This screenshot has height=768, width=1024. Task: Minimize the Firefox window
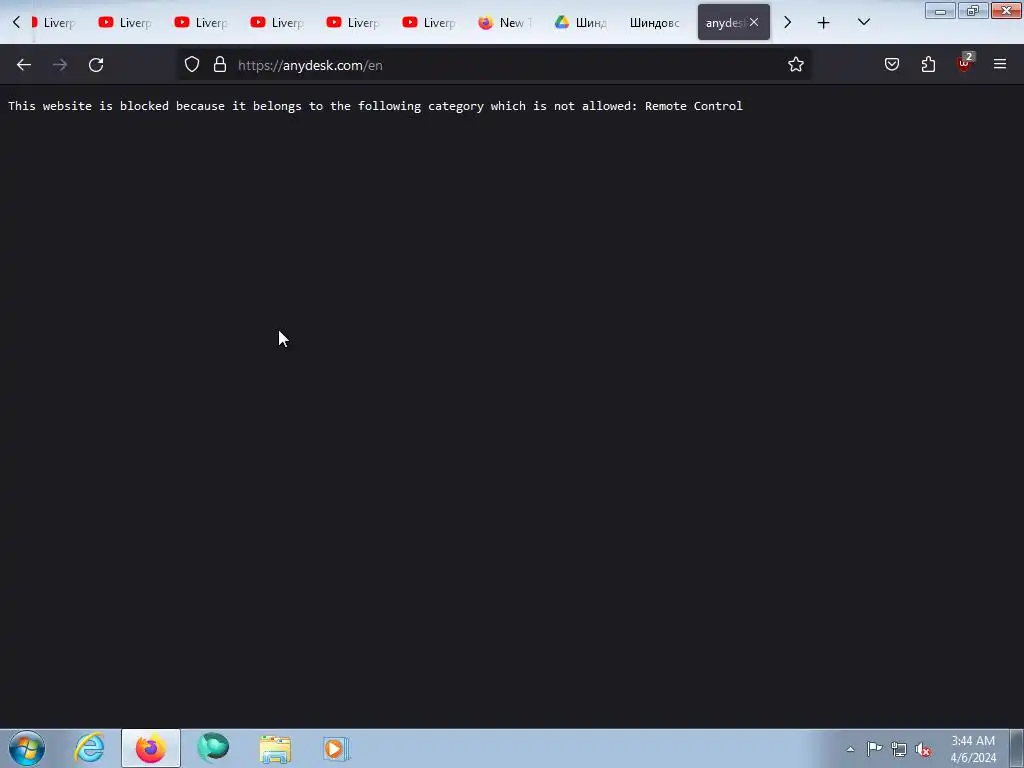click(x=940, y=10)
